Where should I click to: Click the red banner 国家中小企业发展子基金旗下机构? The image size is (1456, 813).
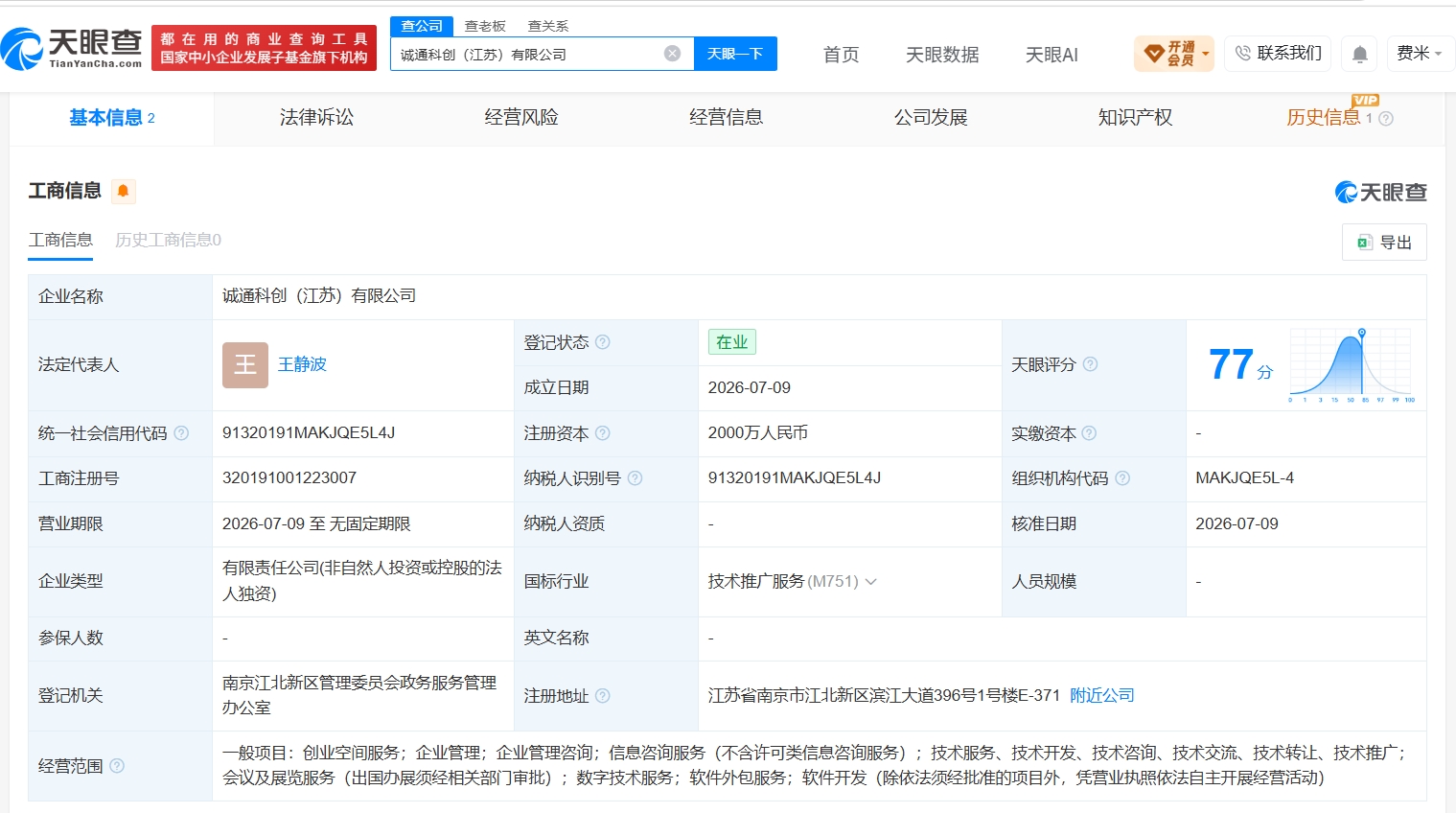[264, 58]
